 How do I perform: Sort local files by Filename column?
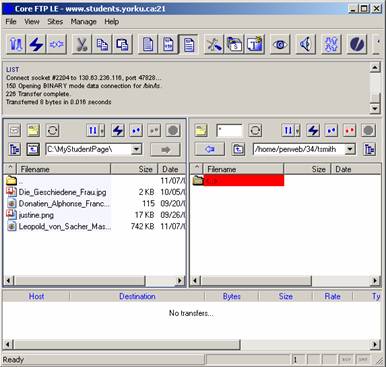point(63,169)
